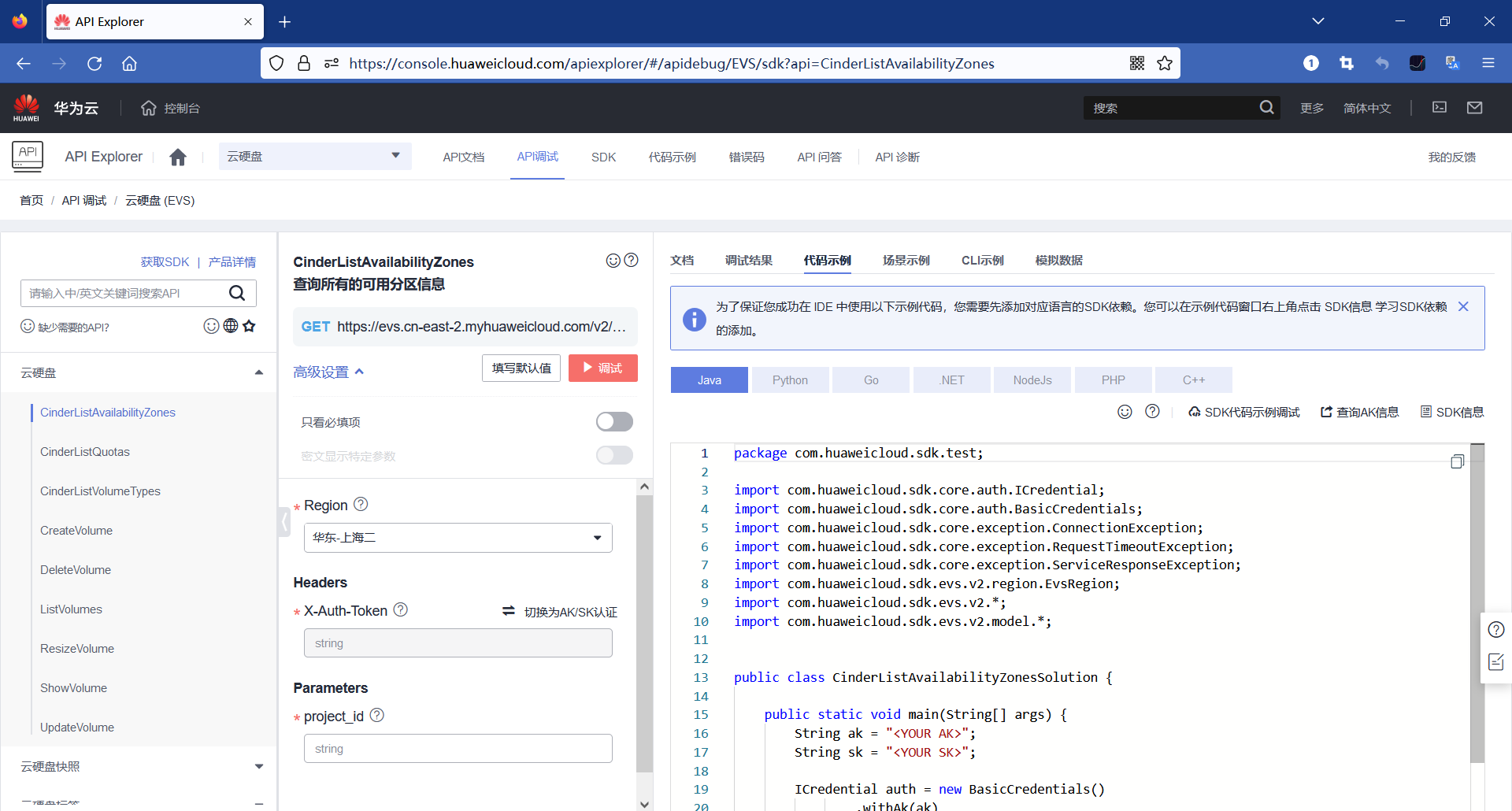Open the 更多 menu in top bar
Screen dimensions: 1512x811
[x=1312, y=108]
